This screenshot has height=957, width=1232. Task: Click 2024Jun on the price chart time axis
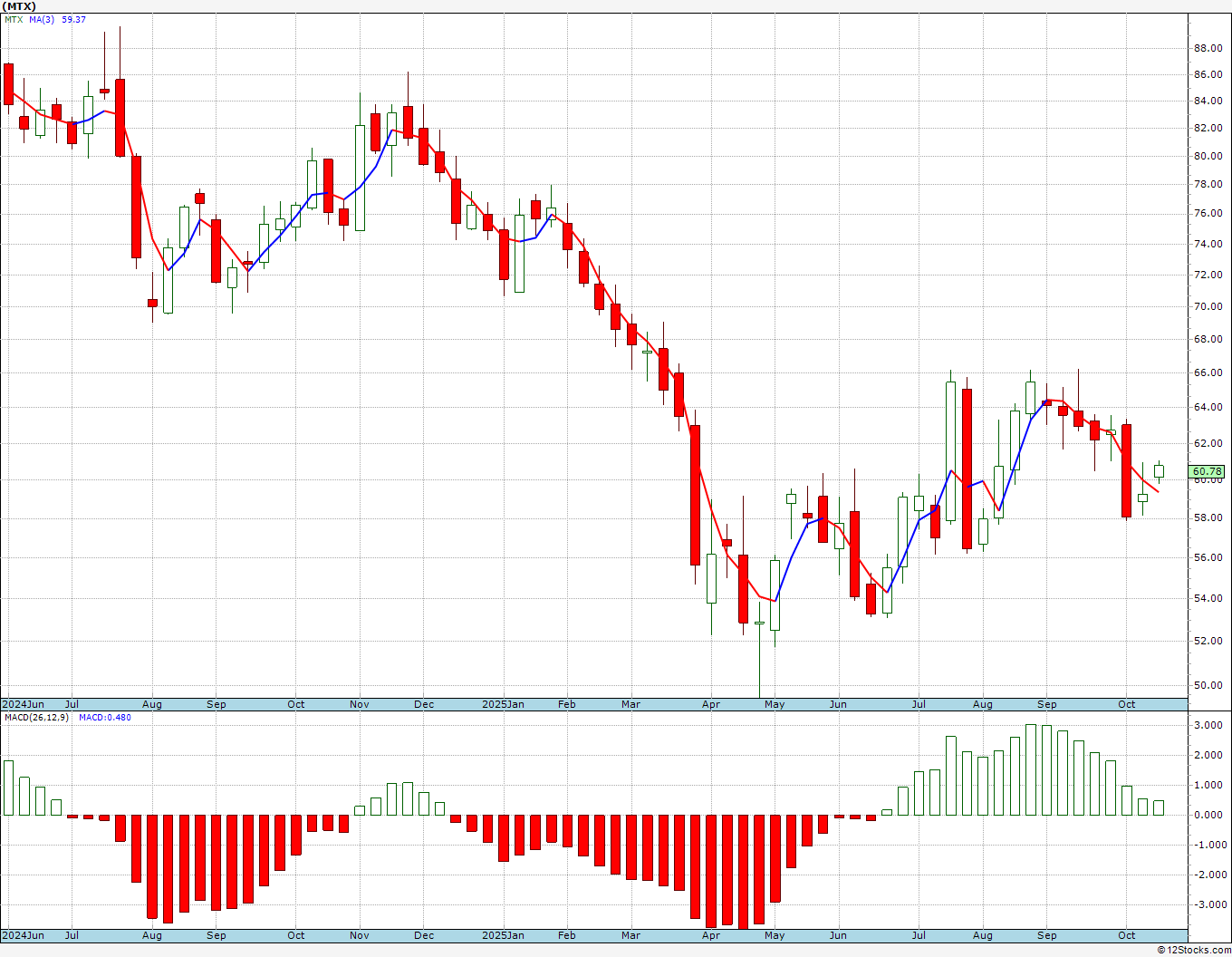coord(23,704)
